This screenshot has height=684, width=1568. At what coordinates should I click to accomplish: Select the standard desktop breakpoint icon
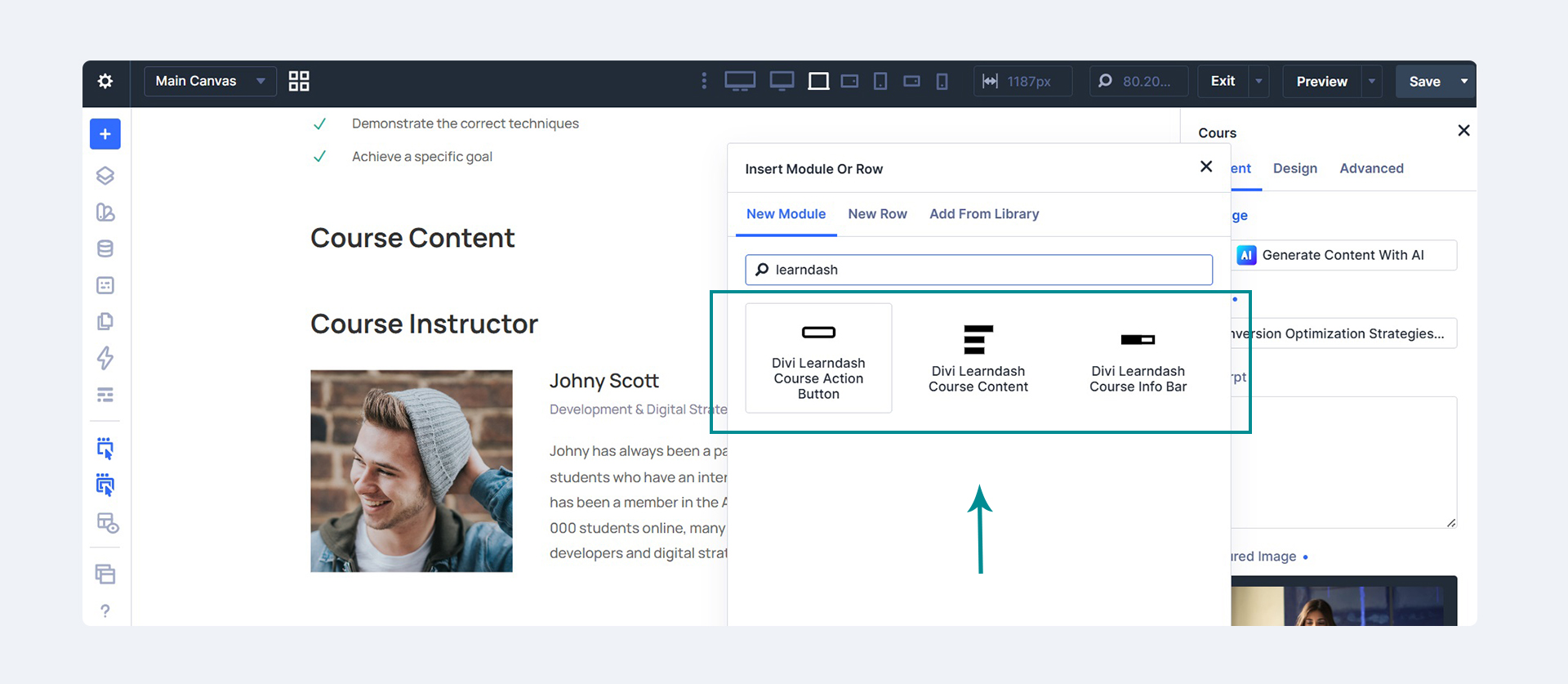782,81
